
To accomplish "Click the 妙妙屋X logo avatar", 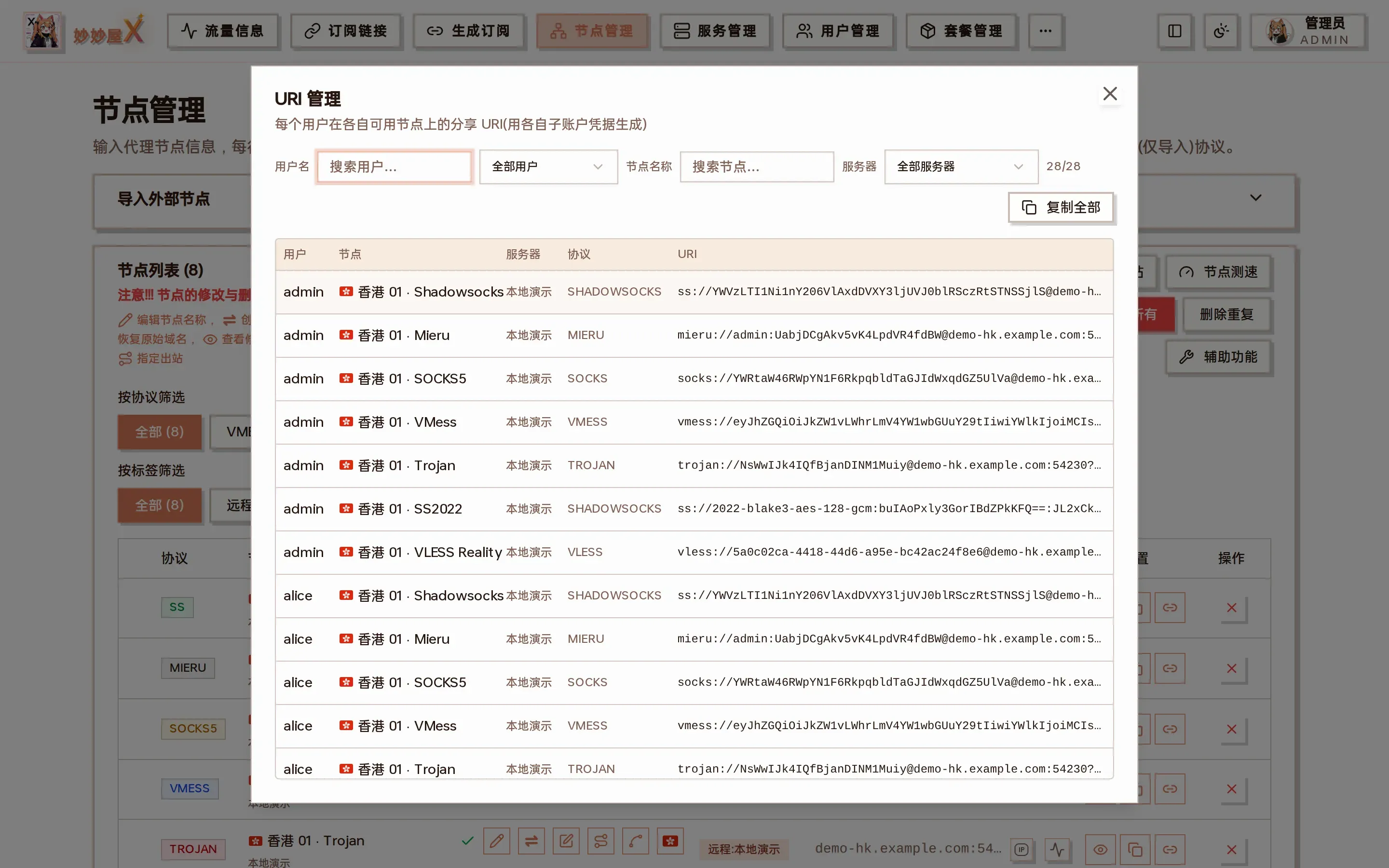I will [42, 31].
